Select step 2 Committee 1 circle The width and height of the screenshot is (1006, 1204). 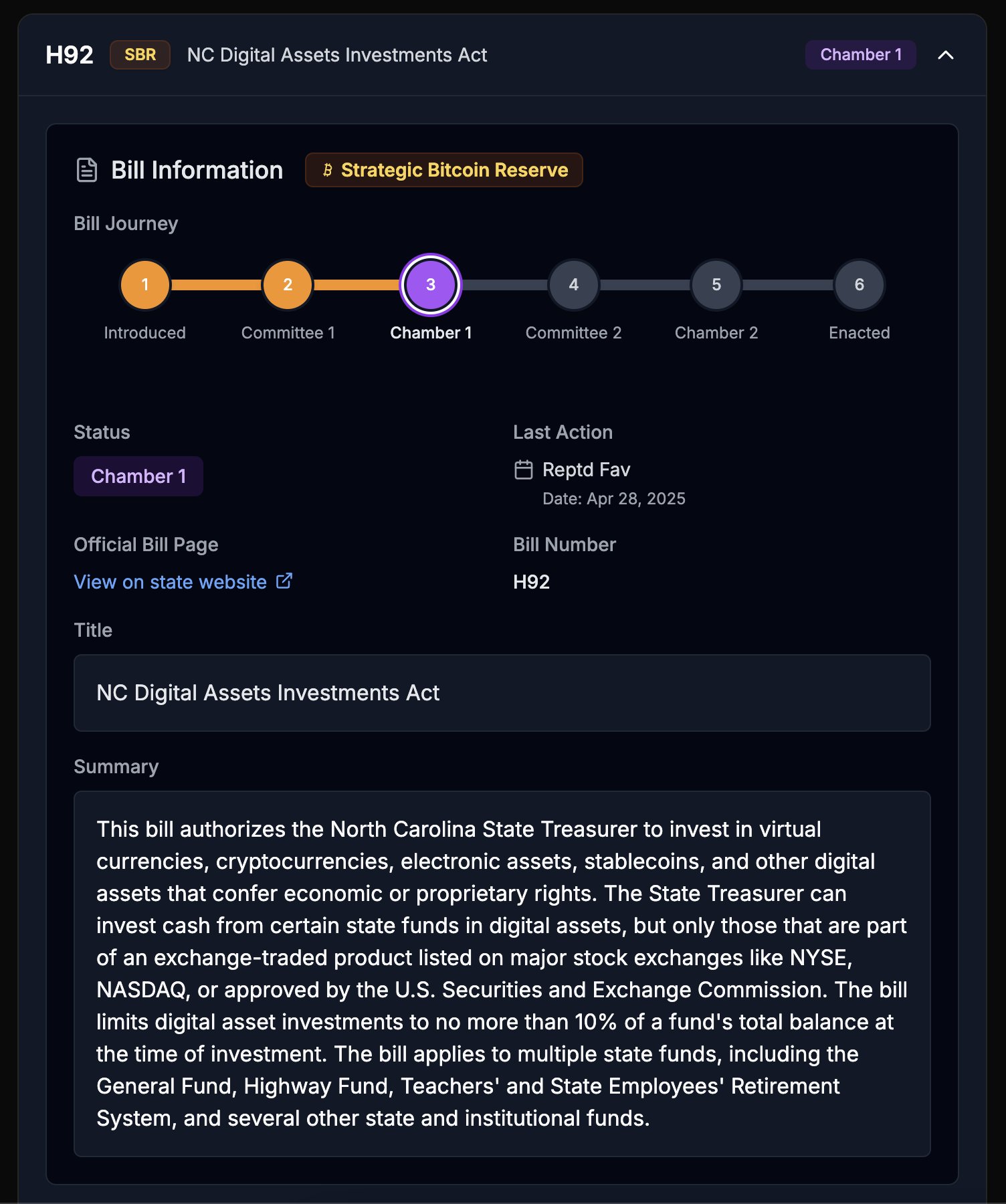(x=288, y=285)
